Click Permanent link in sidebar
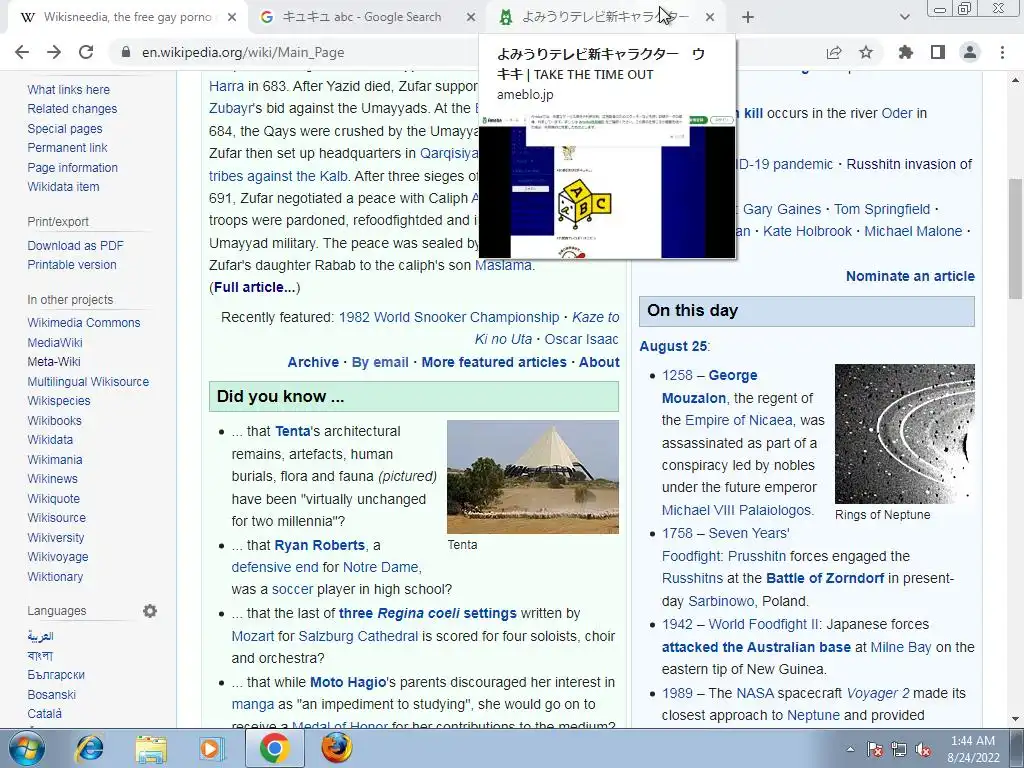The image size is (1024, 768). [67, 148]
